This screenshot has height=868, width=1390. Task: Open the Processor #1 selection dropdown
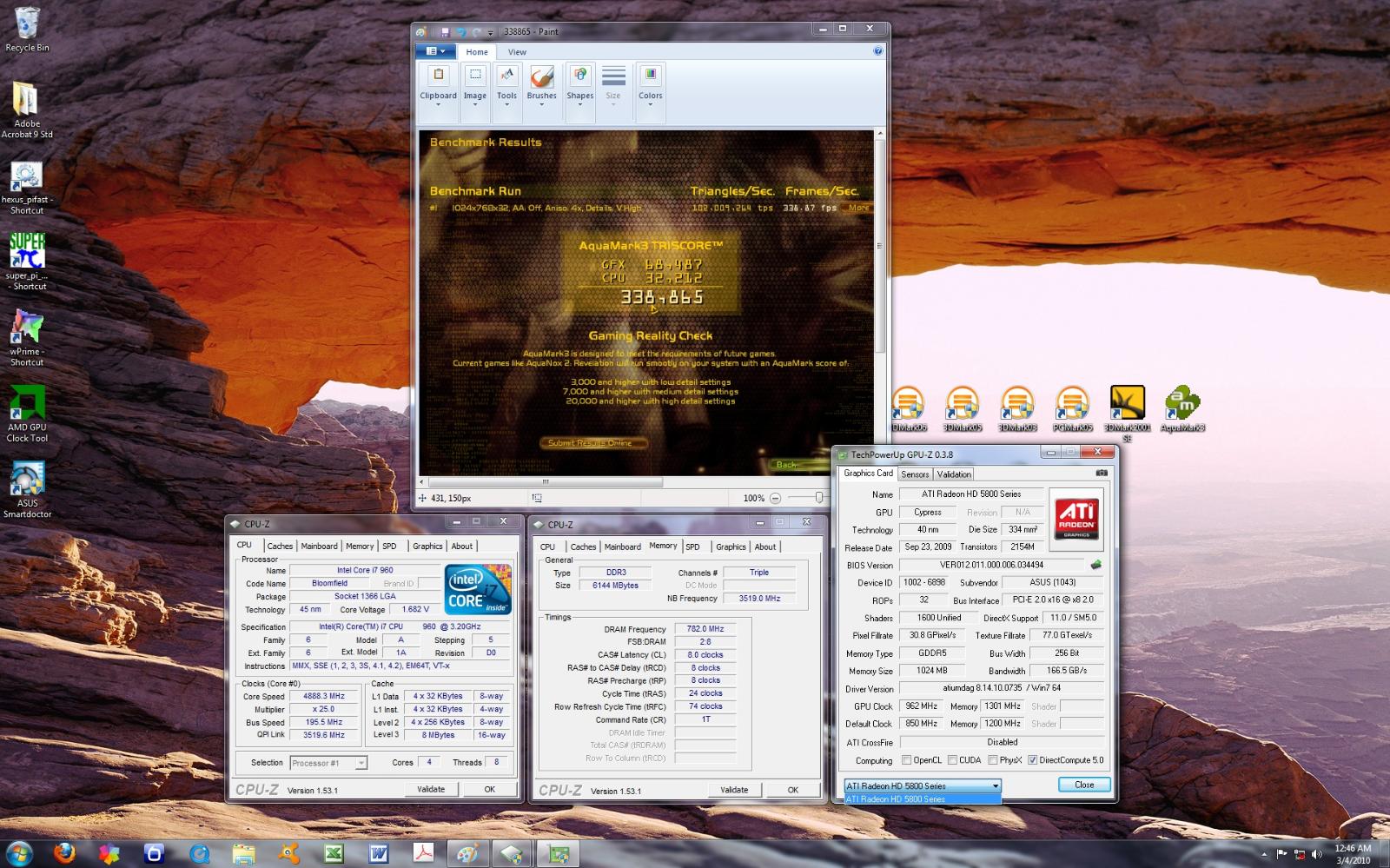pyautogui.click(x=328, y=763)
